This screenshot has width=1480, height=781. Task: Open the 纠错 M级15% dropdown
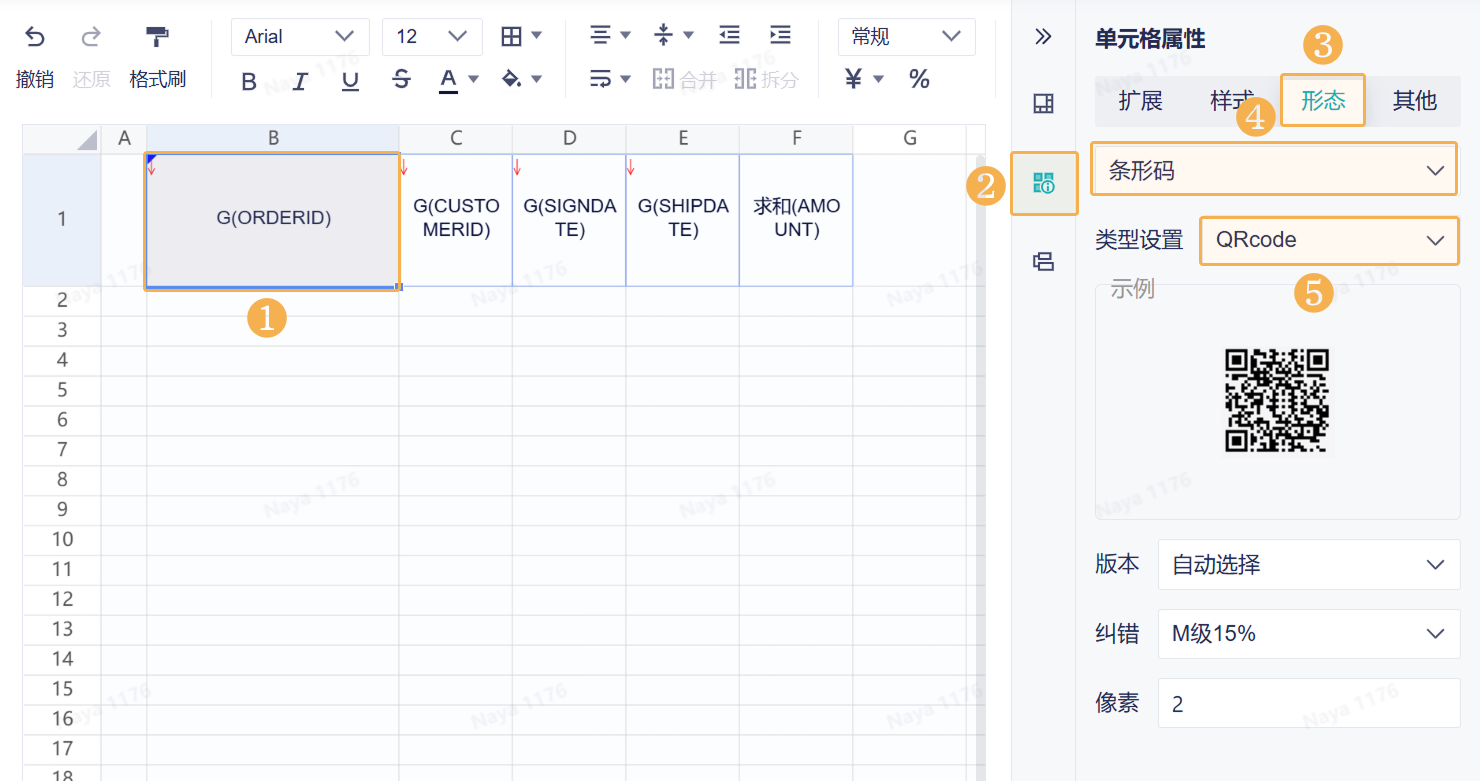tap(1309, 634)
